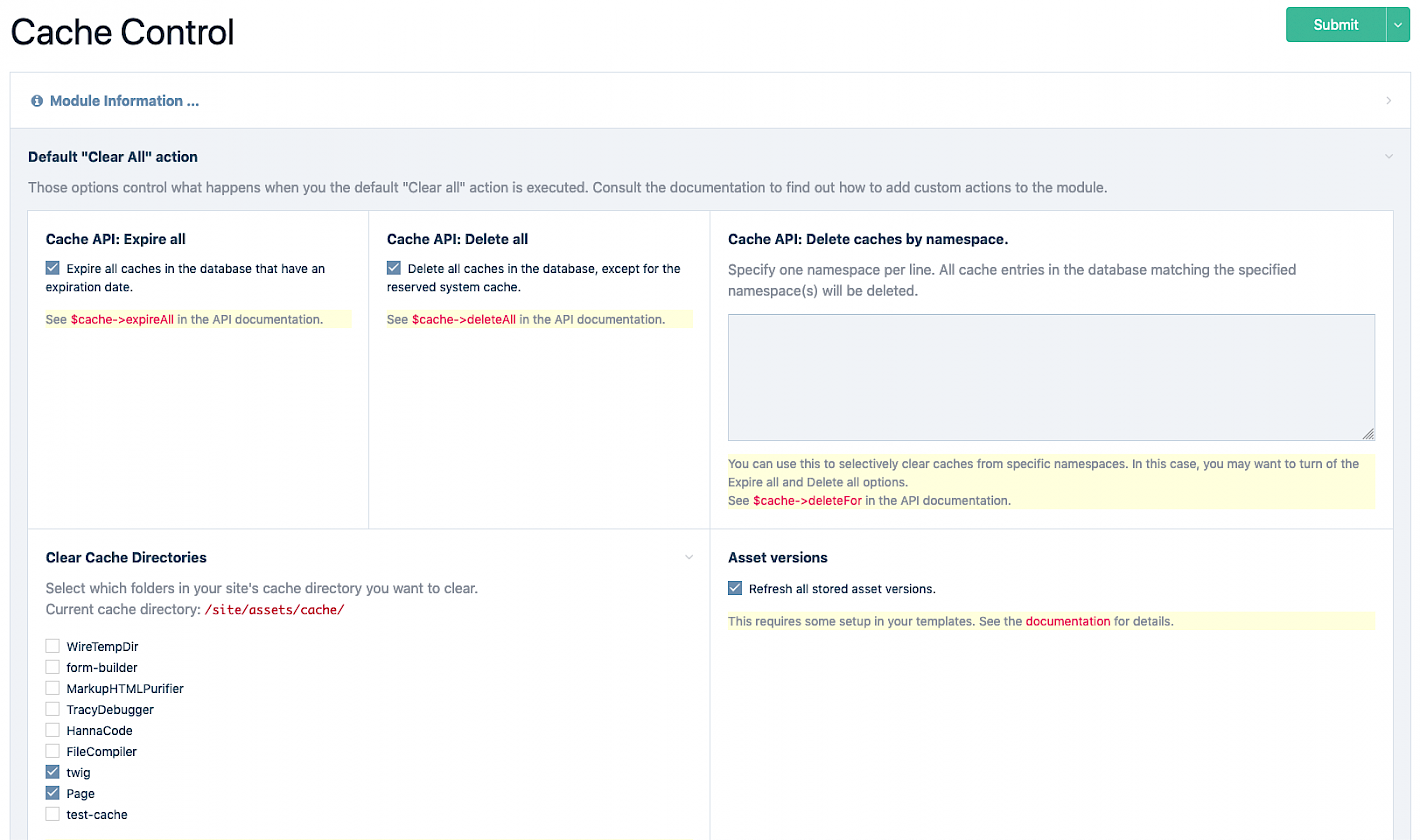The image size is (1420, 840).
Task: Open the asset versions documentation link
Action: (1068, 621)
